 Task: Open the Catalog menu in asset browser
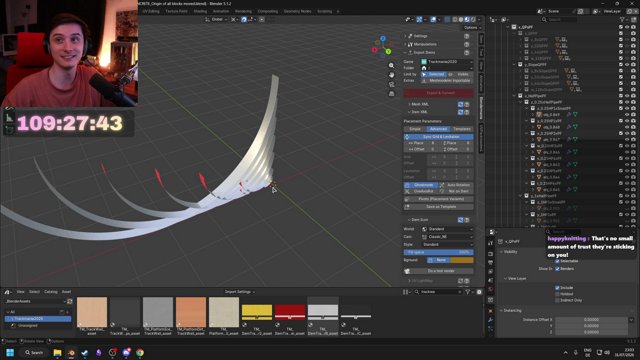tap(51, 292)
